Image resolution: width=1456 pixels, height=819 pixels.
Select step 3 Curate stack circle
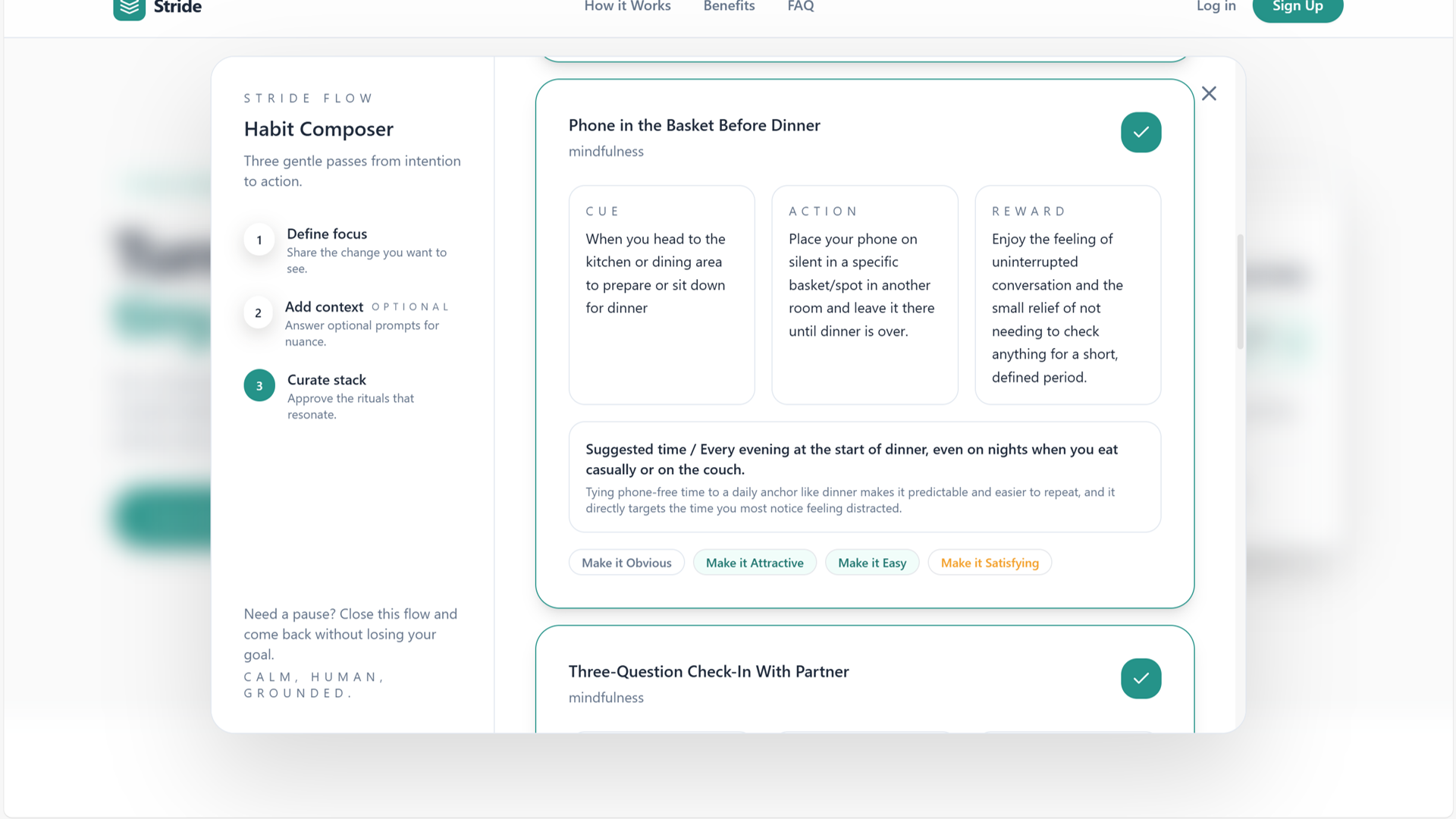(x=259, y=386)
